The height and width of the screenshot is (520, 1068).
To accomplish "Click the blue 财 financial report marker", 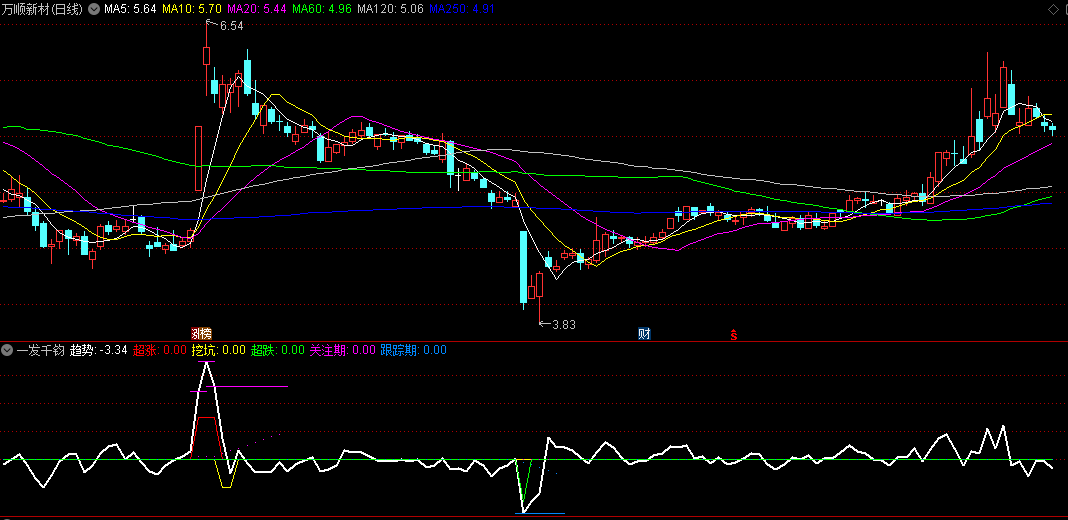I will coord(644,334).
